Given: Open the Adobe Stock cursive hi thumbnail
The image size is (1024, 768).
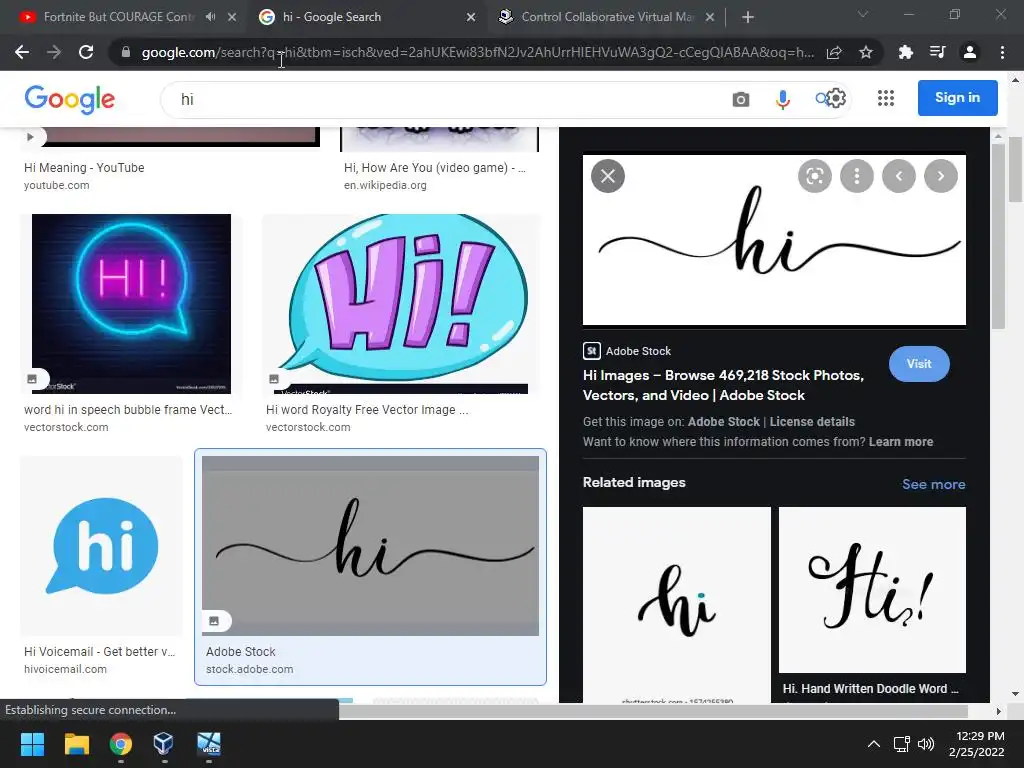Looking at the screenshot, I should pyautogui.click(x=370, y=546).
